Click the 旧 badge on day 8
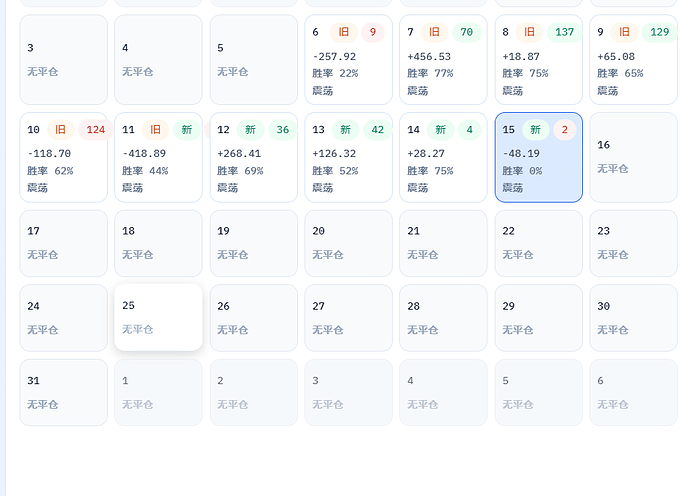 (529, 32)
